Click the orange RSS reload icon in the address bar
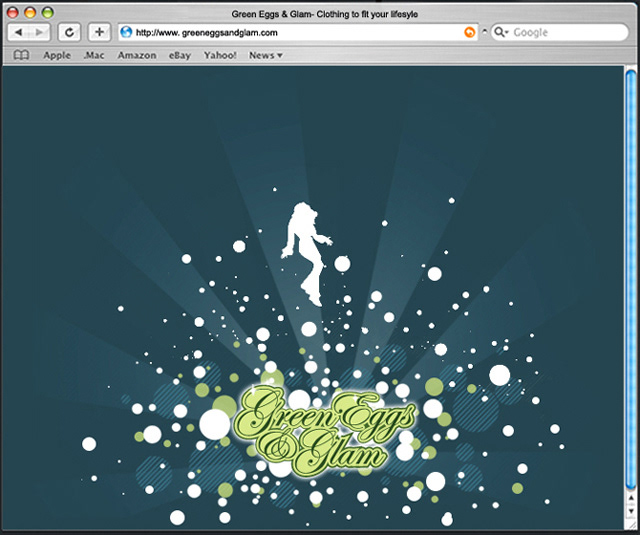640x535 pixels. pyautogui.click(x=470, y=32)
